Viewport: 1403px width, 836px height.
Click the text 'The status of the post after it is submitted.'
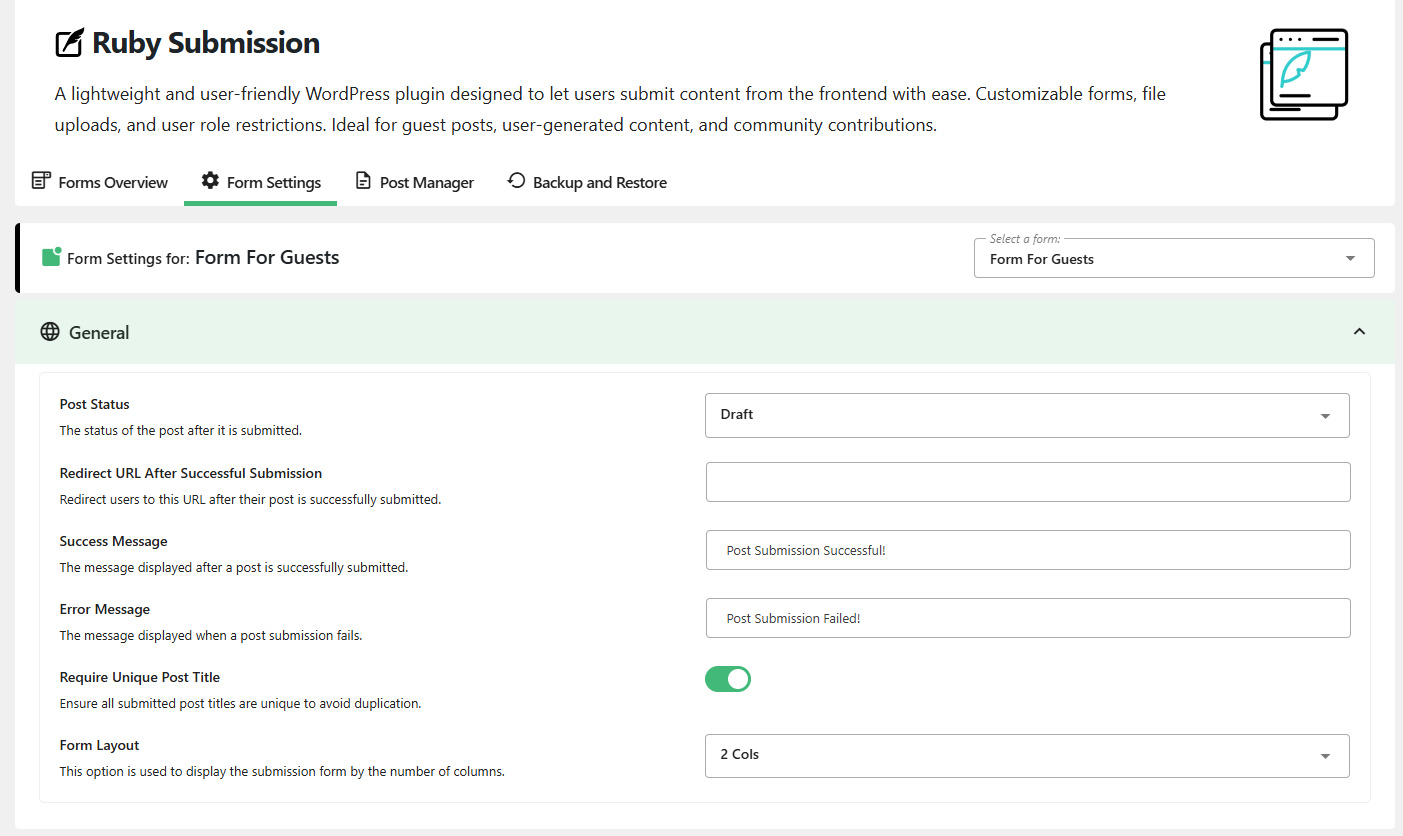click(x=181, y=431)
